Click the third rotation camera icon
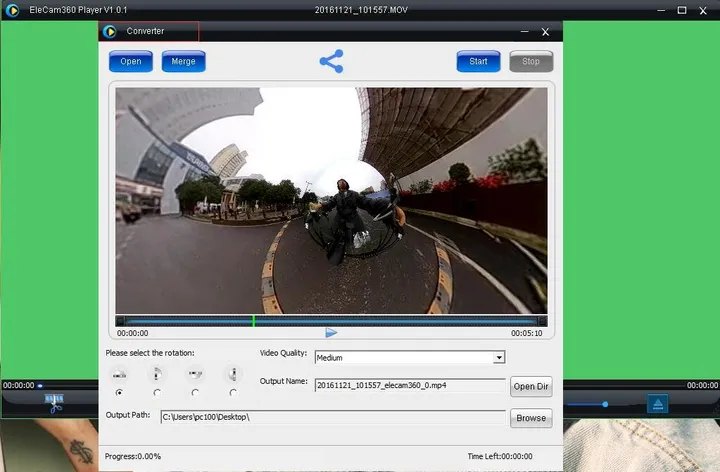720x472 pixels. click(x=195, y=375)
